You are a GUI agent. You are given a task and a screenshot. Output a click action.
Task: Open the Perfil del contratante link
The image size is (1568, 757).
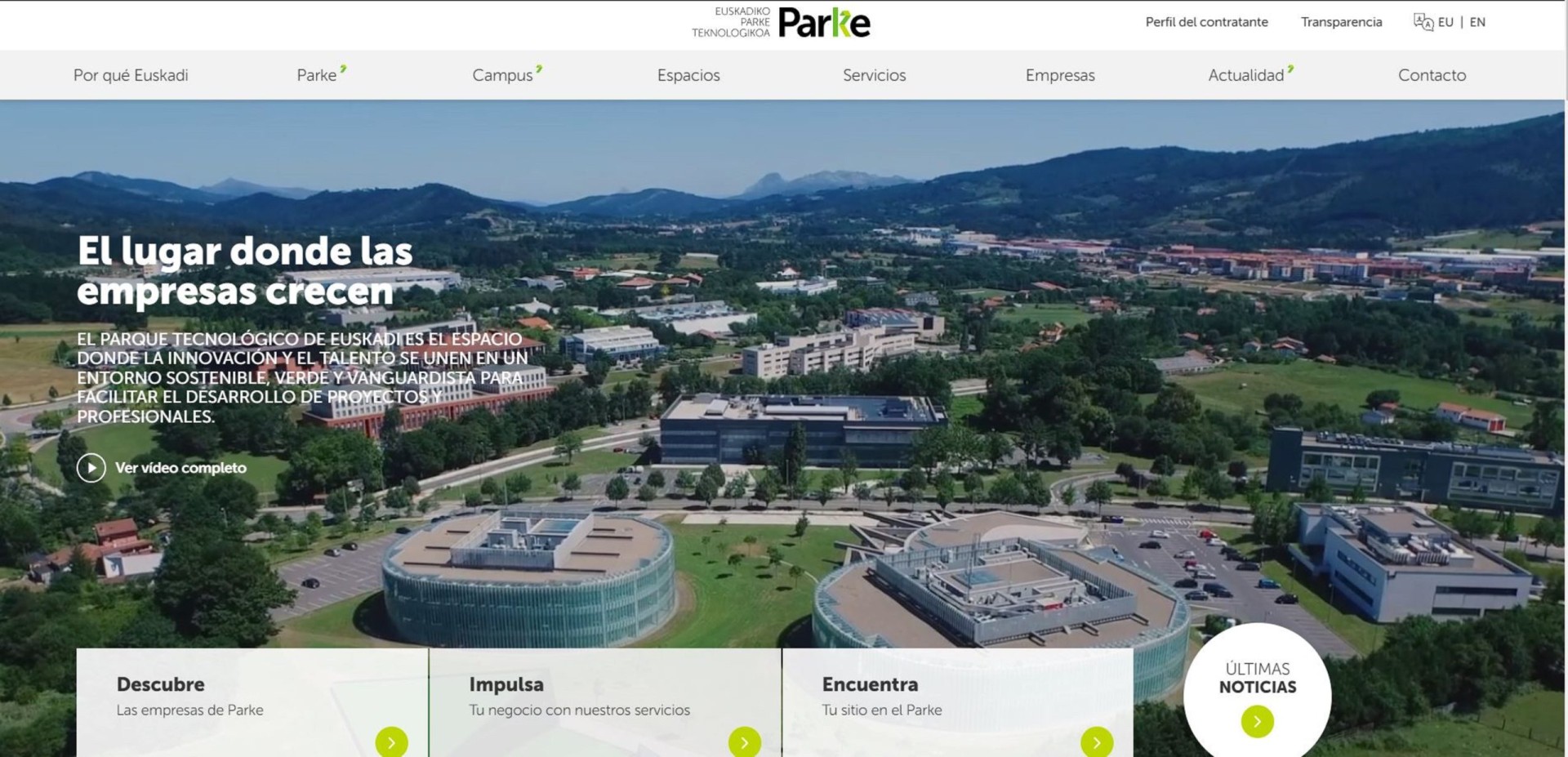point(1205,22)
